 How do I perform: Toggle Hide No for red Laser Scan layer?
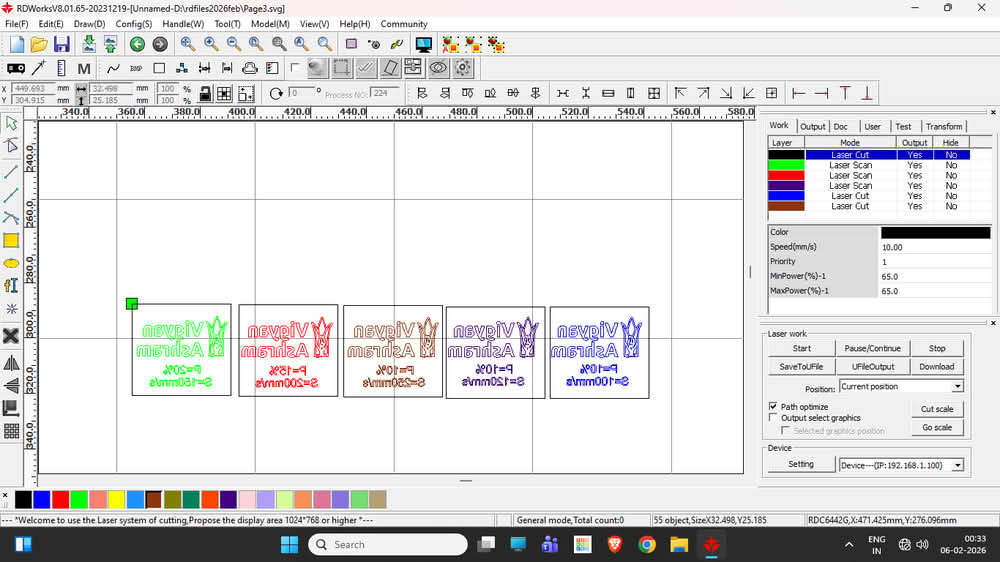[x=951, y=175]
